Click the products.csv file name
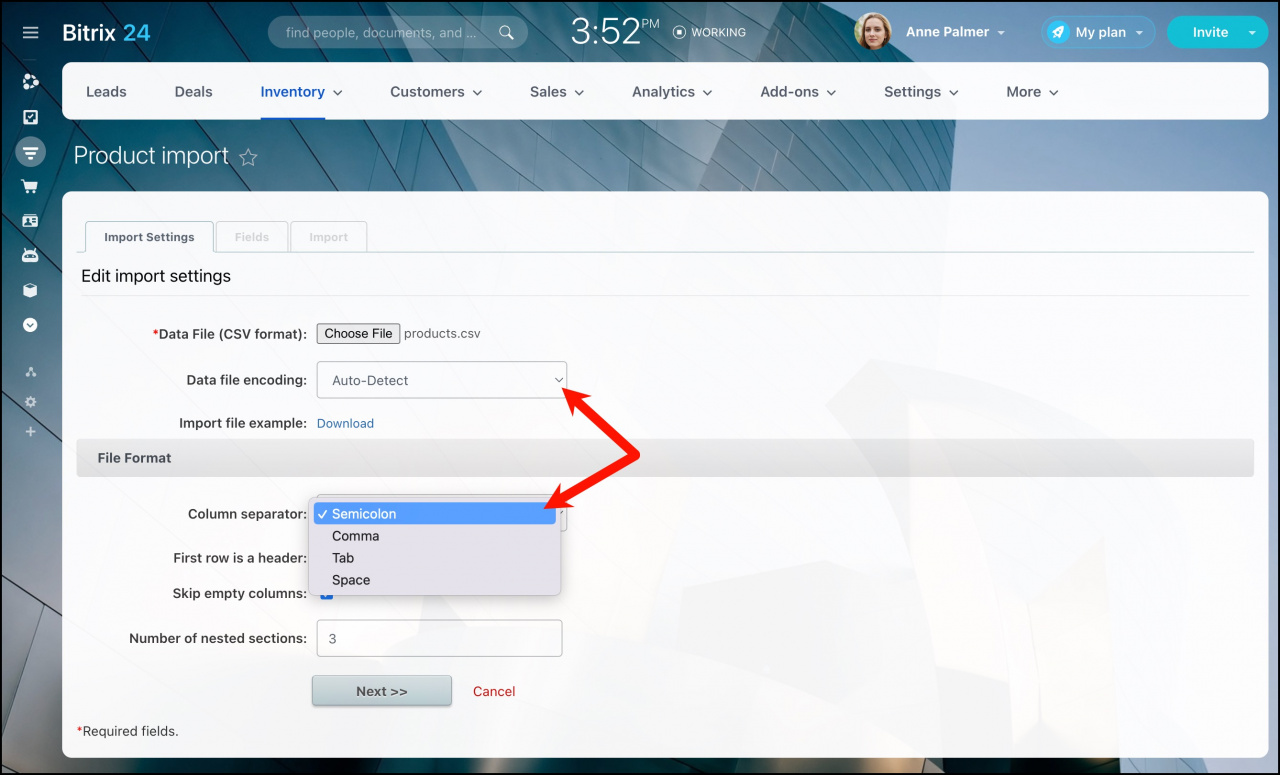 [442, 333]
